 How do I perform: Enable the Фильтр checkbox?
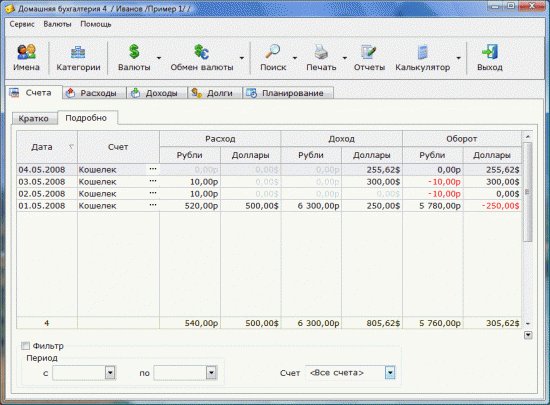tap(25, 346)
